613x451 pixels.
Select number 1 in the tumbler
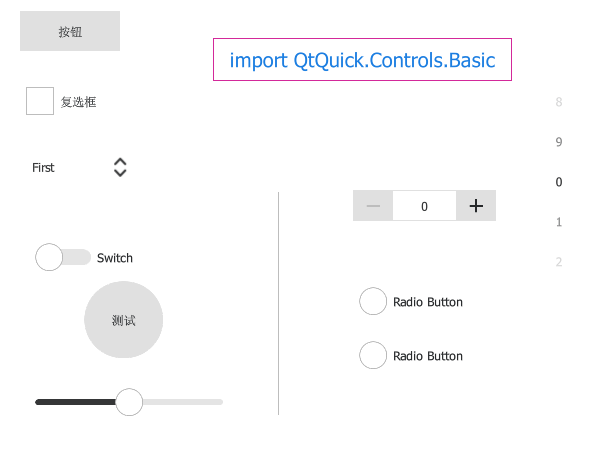(x=559, y=222)
